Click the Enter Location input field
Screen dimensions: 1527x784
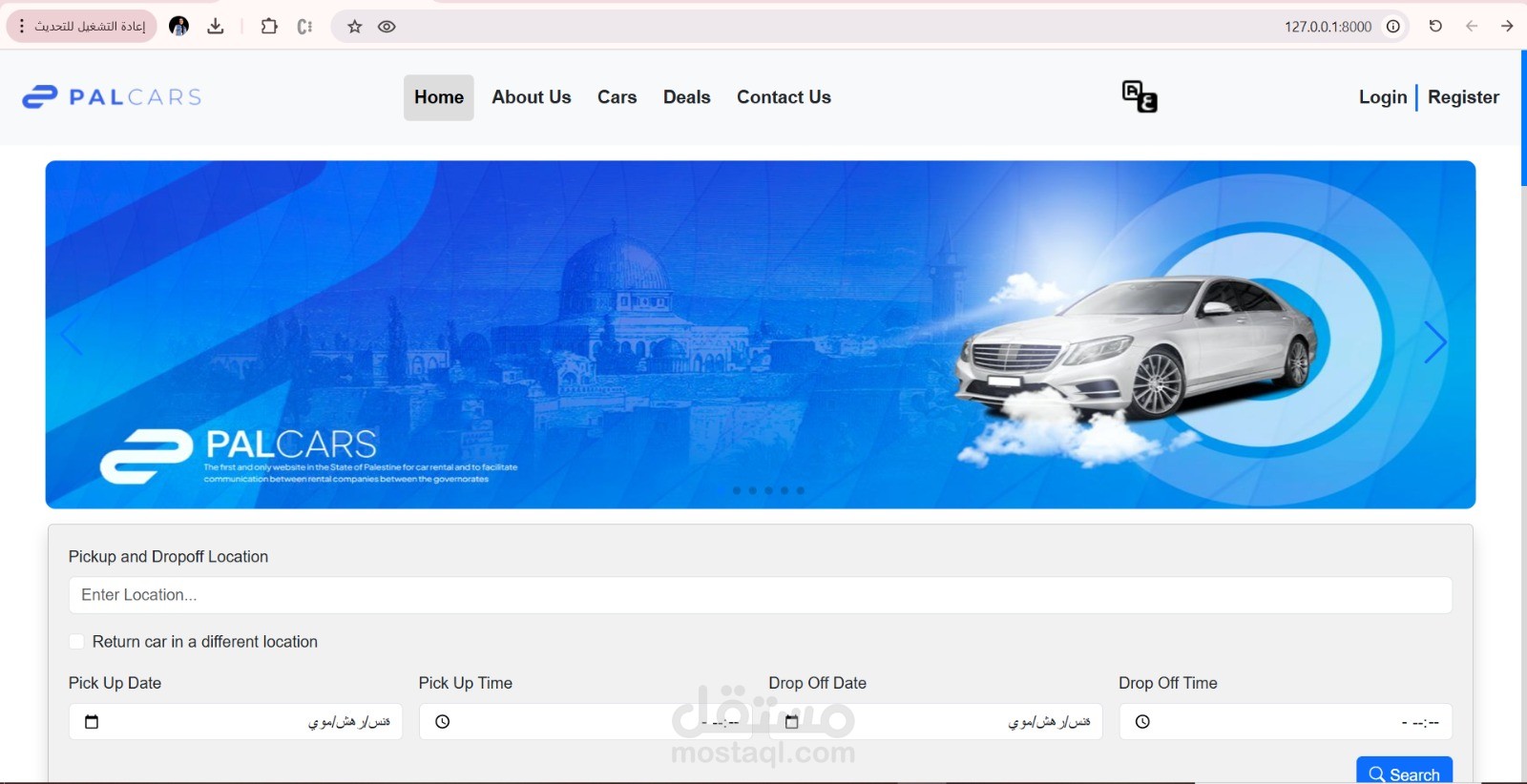(x=761, y=595)
